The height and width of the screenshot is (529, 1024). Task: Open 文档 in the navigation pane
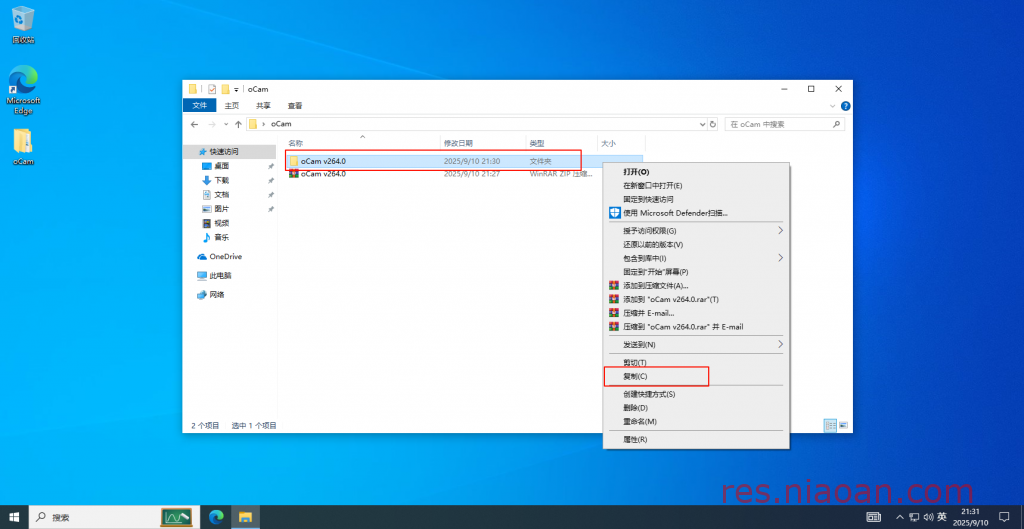(x=221, y=195)
